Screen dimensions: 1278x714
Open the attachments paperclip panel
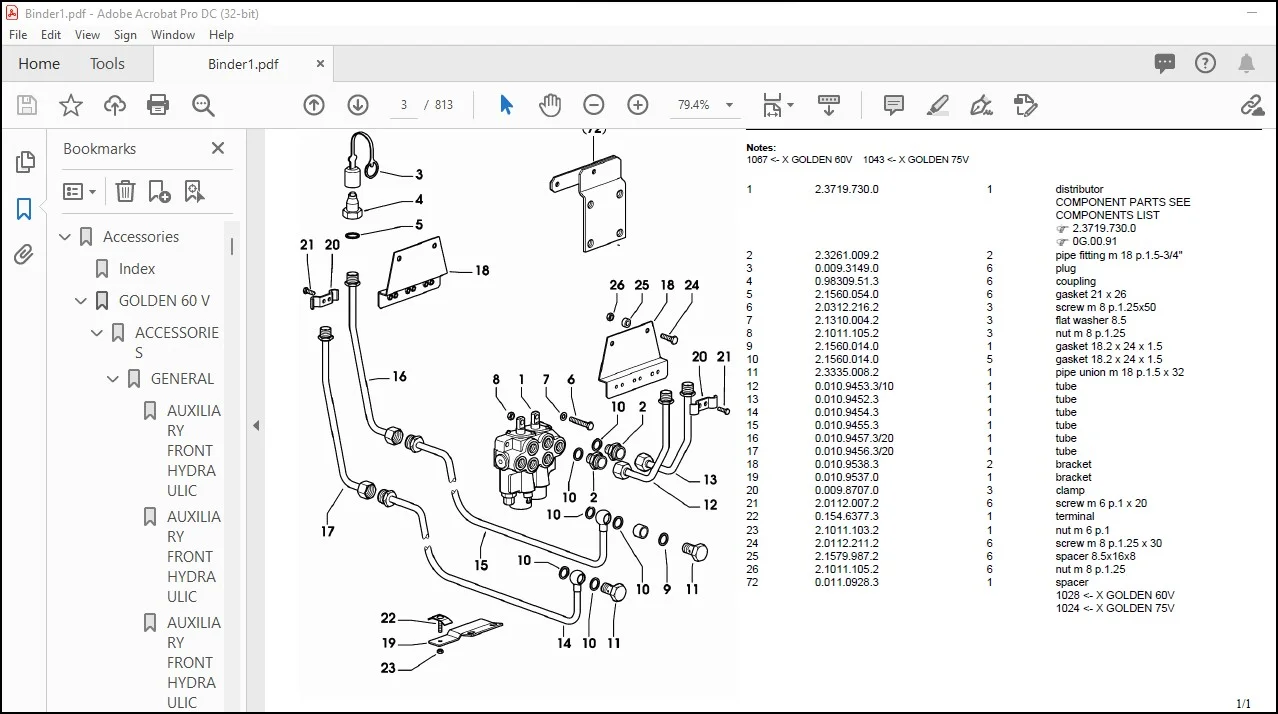click(25, 254)
